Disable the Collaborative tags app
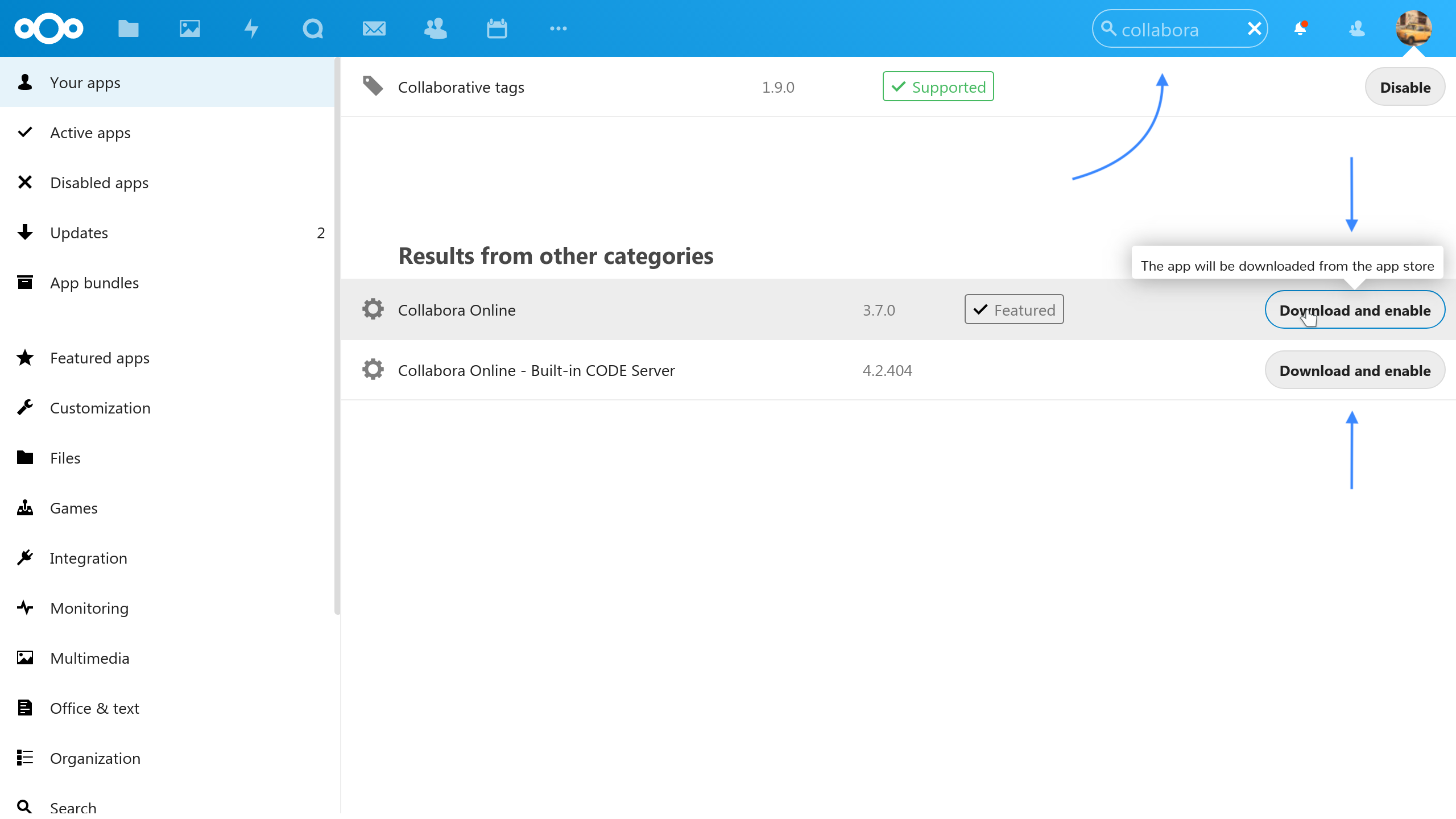Viewport: 1456px width, 819px height. coord(1405,87)
